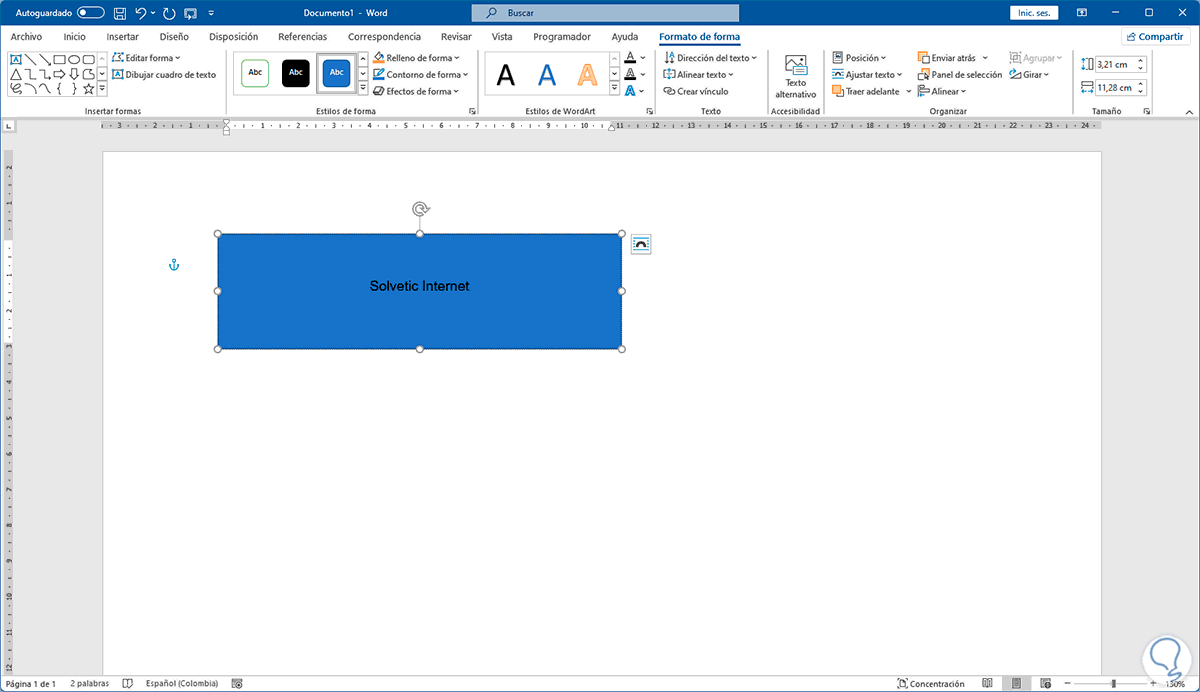Open the Estilos de forma dialog launcher

click(x=472, y=111)
